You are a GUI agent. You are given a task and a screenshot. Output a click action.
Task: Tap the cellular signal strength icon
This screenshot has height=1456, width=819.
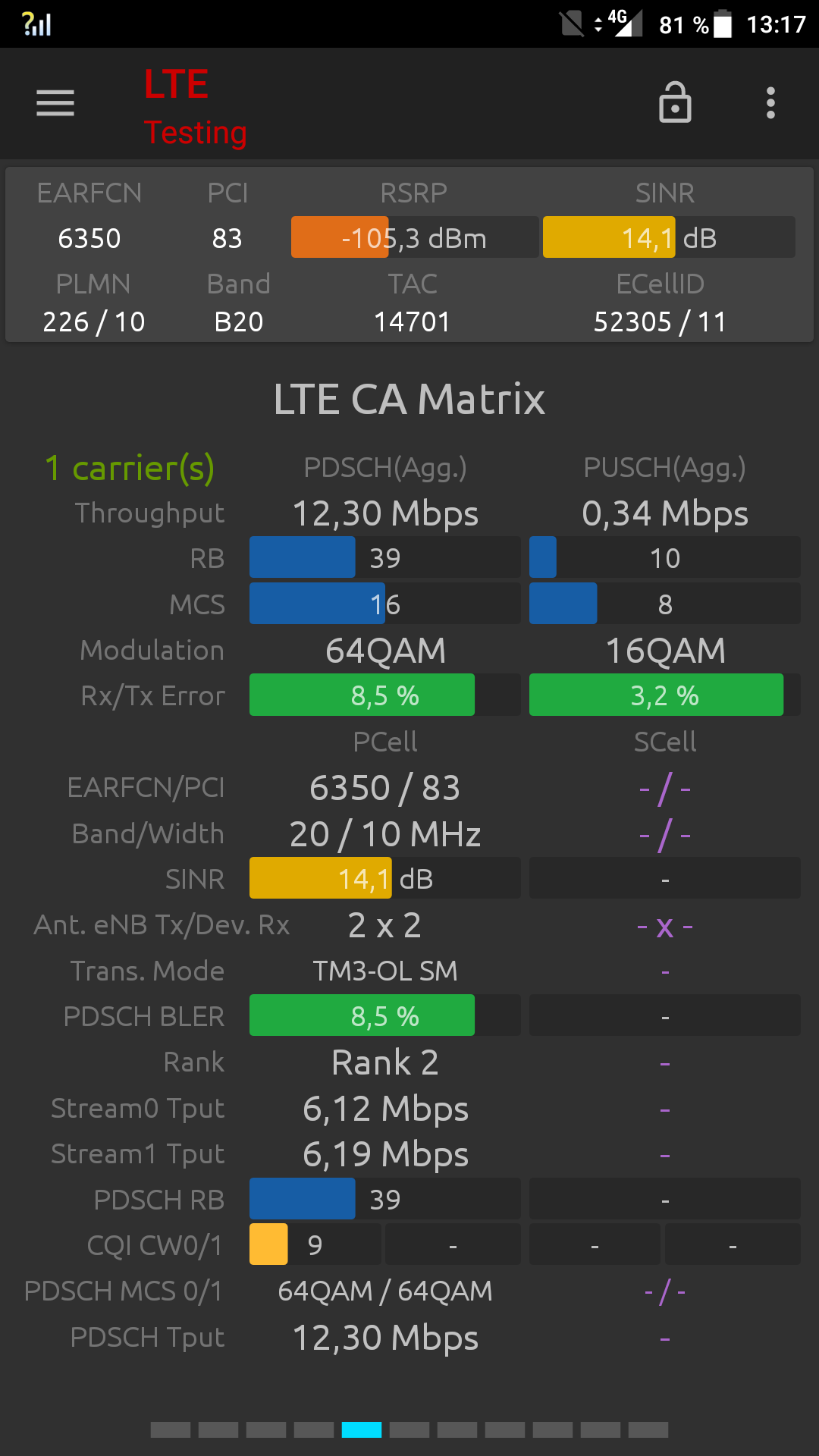36,24
